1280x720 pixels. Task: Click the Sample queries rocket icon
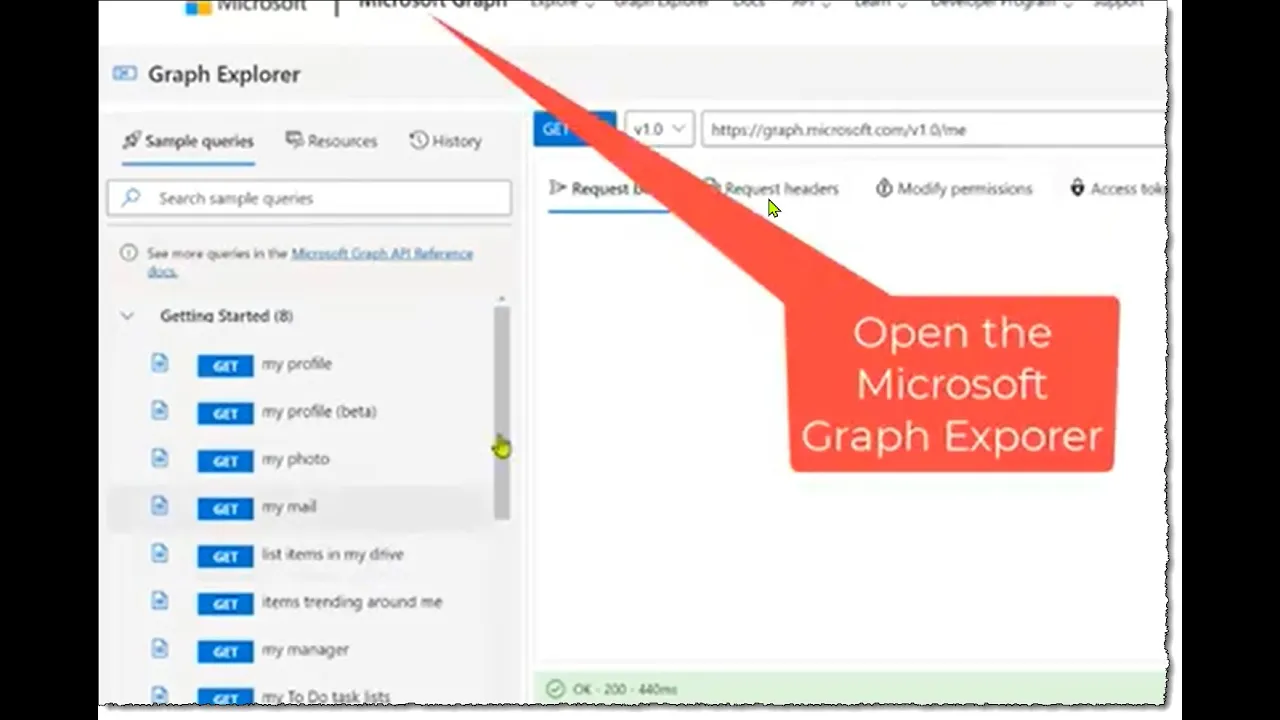click(131, 141)
